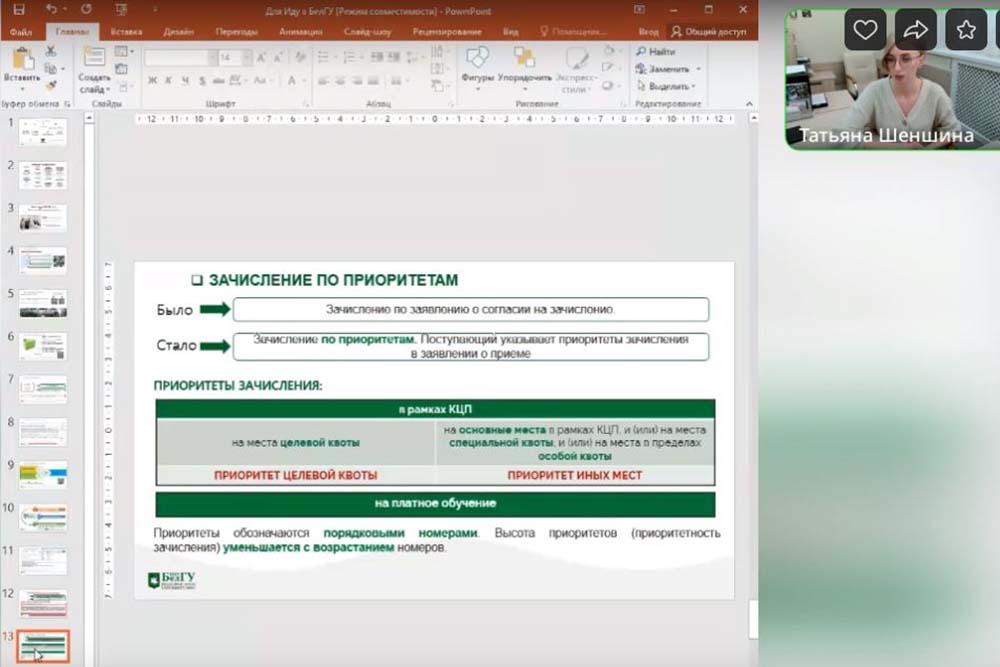
Task: Click the Shapes (Фигуры) icon
Action: (x=477, y=64)
